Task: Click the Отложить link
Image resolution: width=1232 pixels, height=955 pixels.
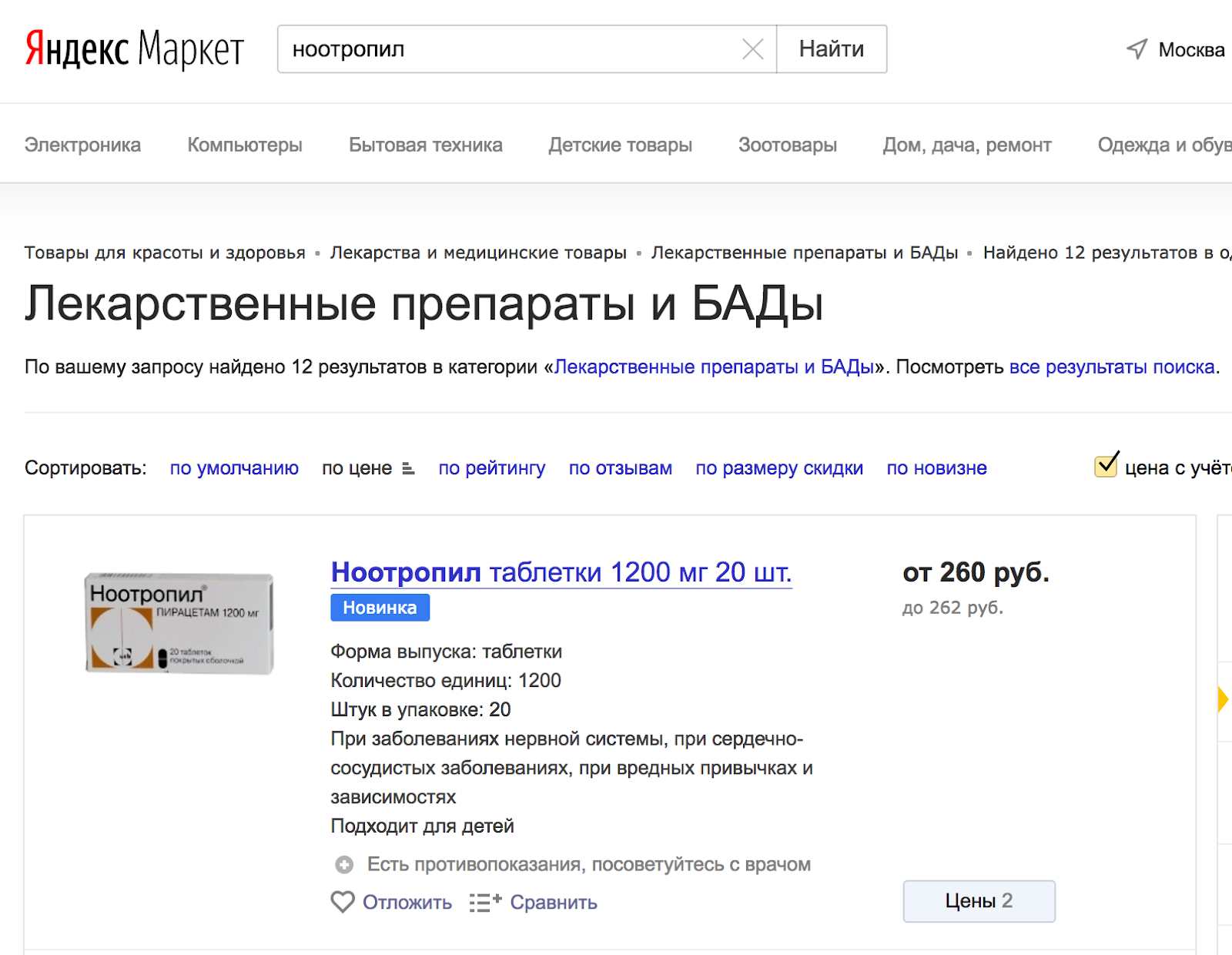Action: 407,903
